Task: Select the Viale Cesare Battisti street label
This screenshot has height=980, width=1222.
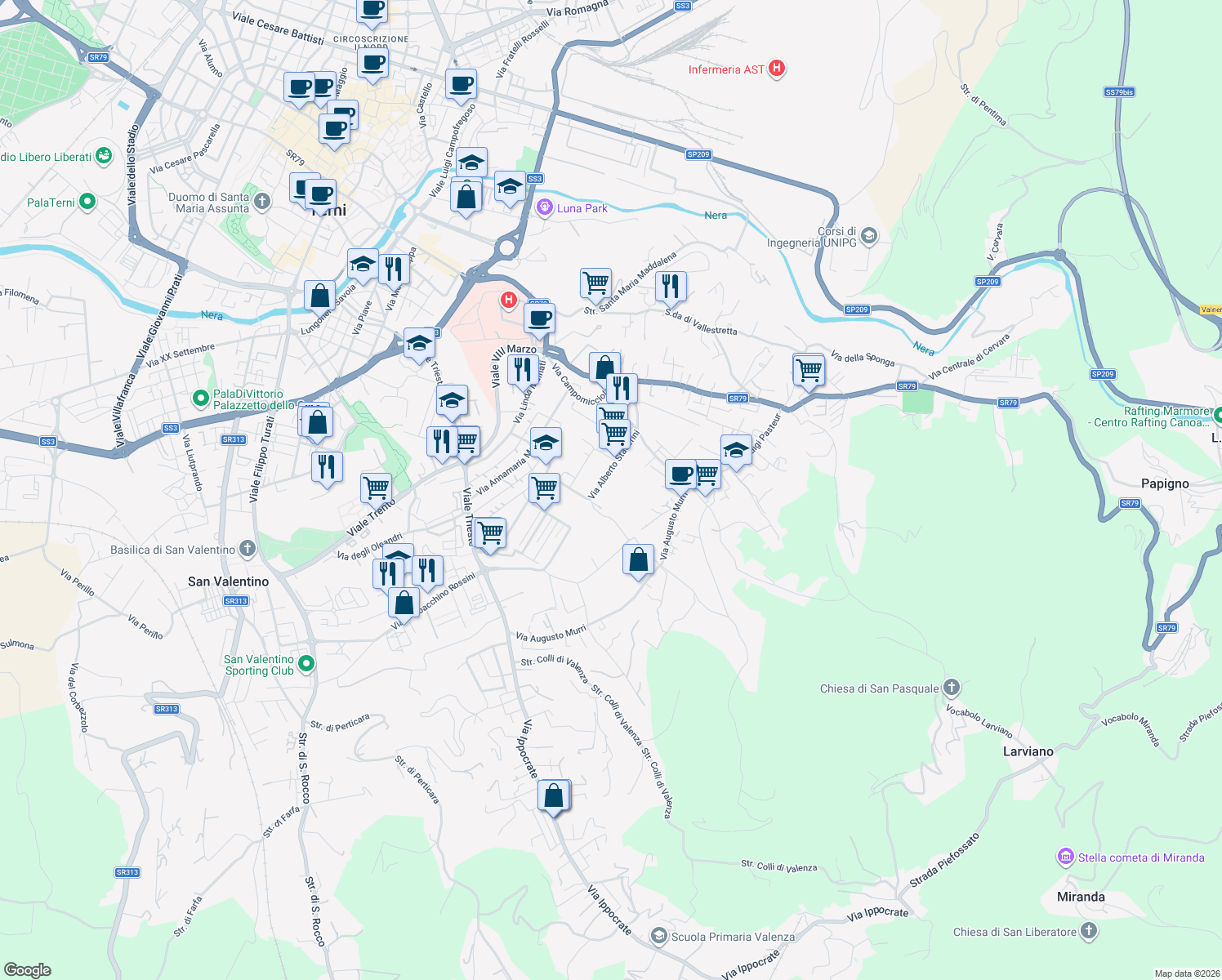Action: pyautogui.click(x=278, y=28)
